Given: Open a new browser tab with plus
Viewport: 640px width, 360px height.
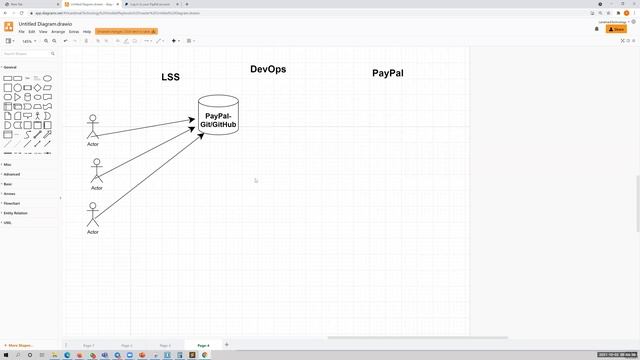Looking at the screenshot, I should (x=187, y=4).
